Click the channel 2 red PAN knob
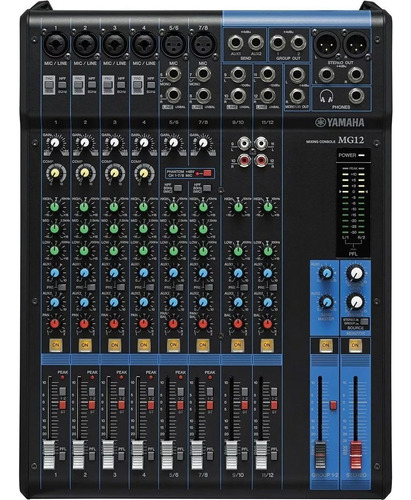This screenshot has width=411, height=500. (84, 324)
